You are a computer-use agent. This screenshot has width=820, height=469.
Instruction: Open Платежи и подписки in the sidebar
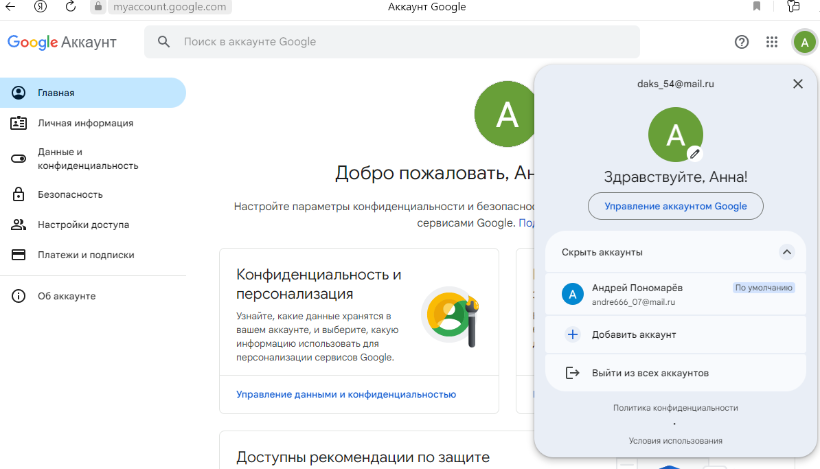(x=93, y=255)
